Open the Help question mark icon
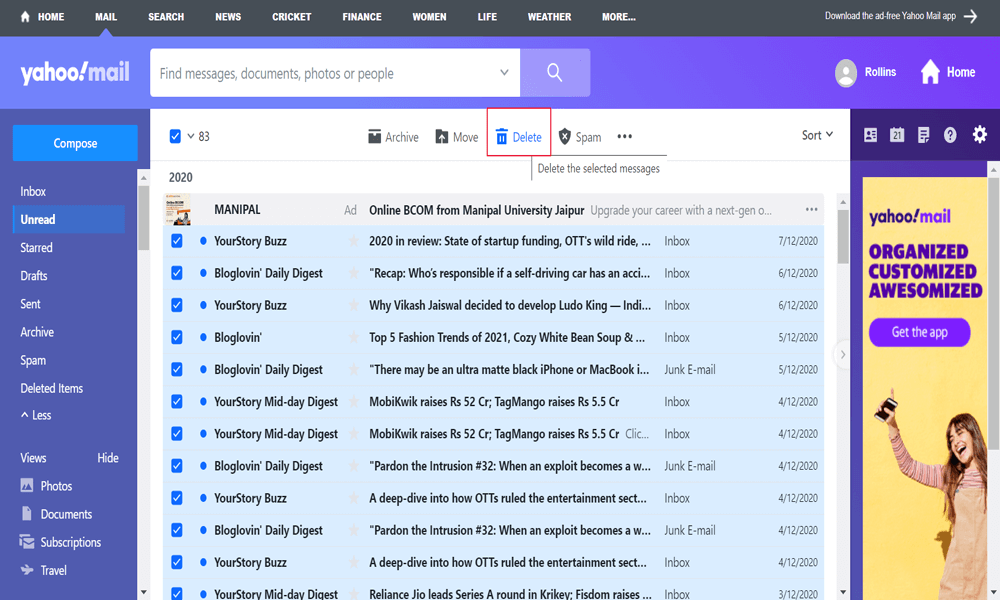The height and width of the screenshot is (600, 1000). [x=950, y=135]
